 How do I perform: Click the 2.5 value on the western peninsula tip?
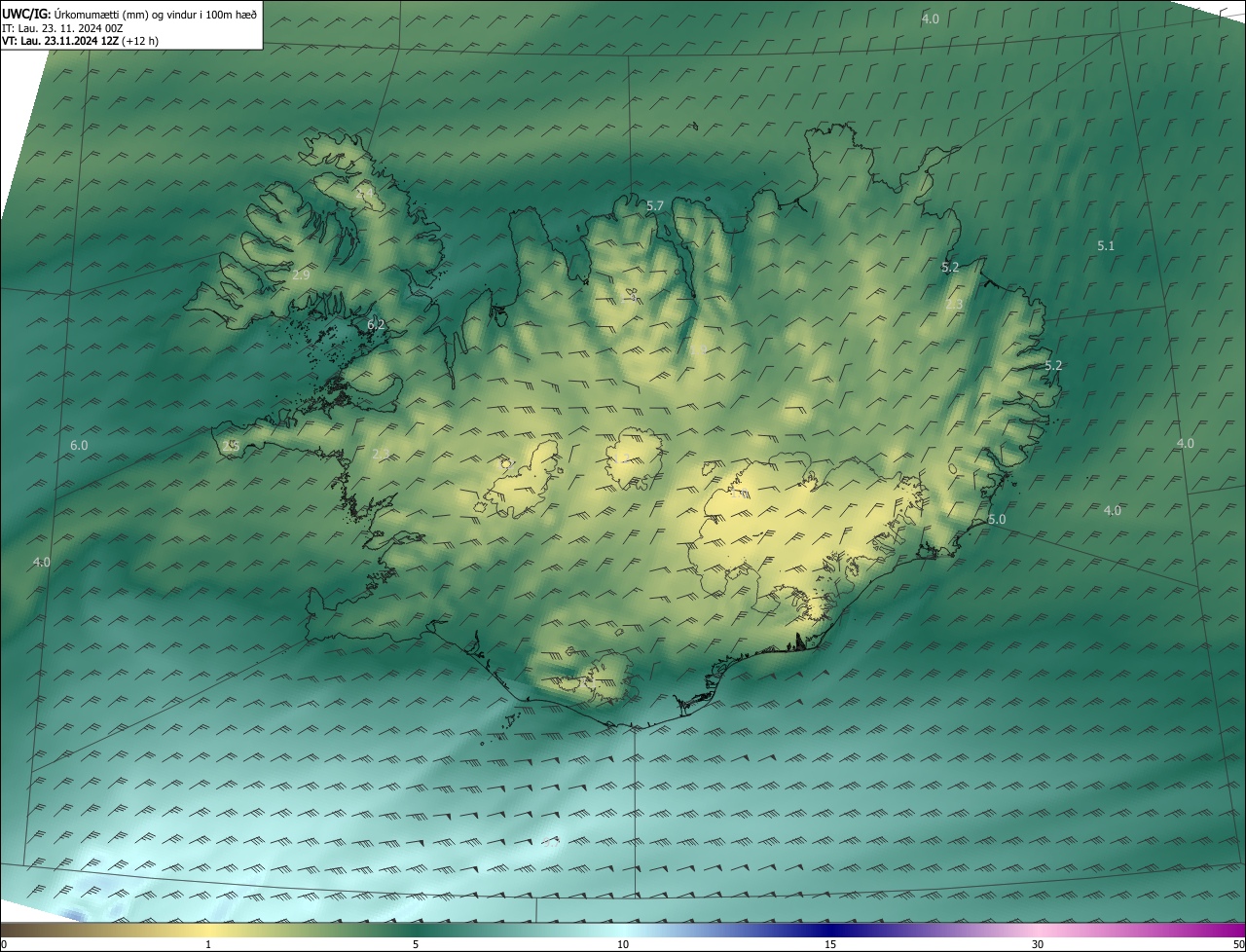pos(231,446)
